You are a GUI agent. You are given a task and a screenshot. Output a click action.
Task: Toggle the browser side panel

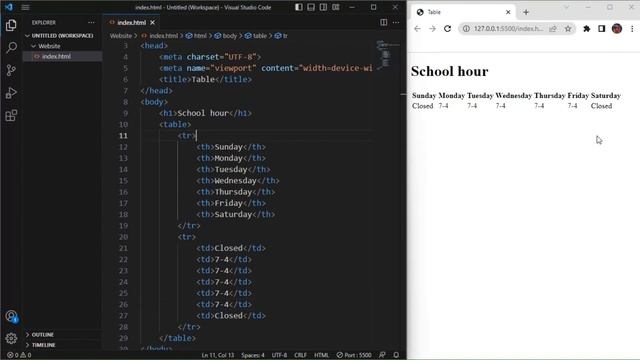tap(602, 29)
